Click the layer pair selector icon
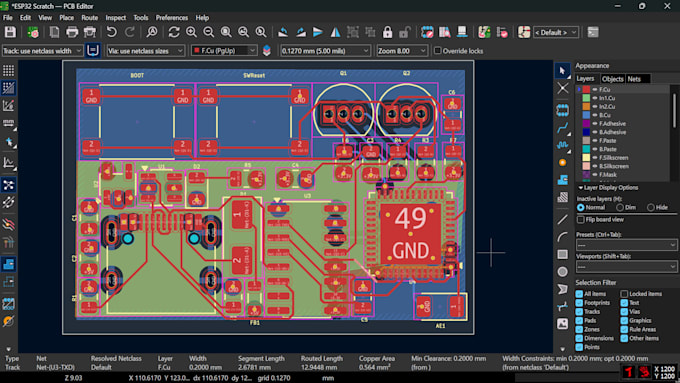680x383 pixels. click(x=267, y=51)
